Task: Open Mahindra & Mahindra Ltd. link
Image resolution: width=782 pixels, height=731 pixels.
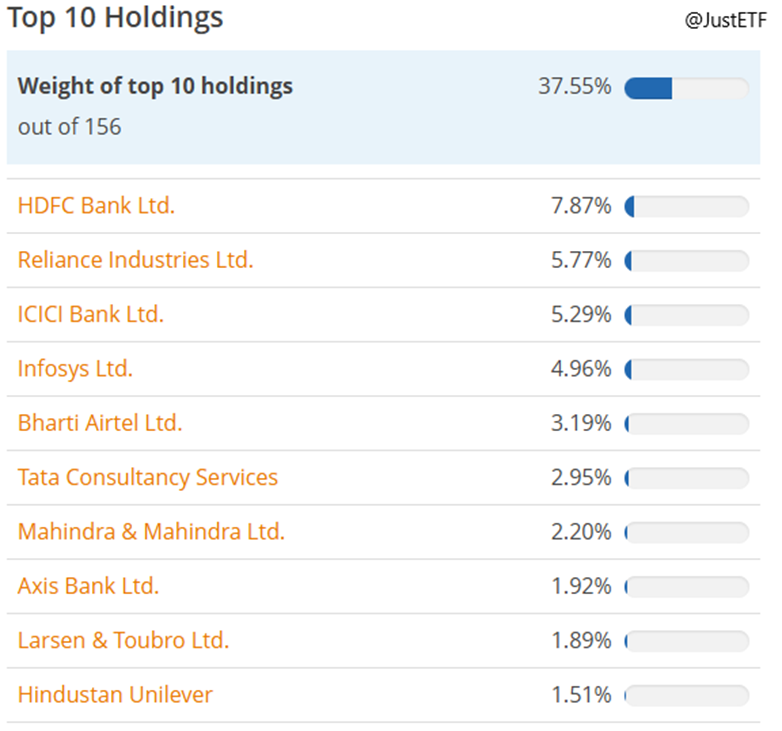Action: pyautogui.click(x=151, y=531)
